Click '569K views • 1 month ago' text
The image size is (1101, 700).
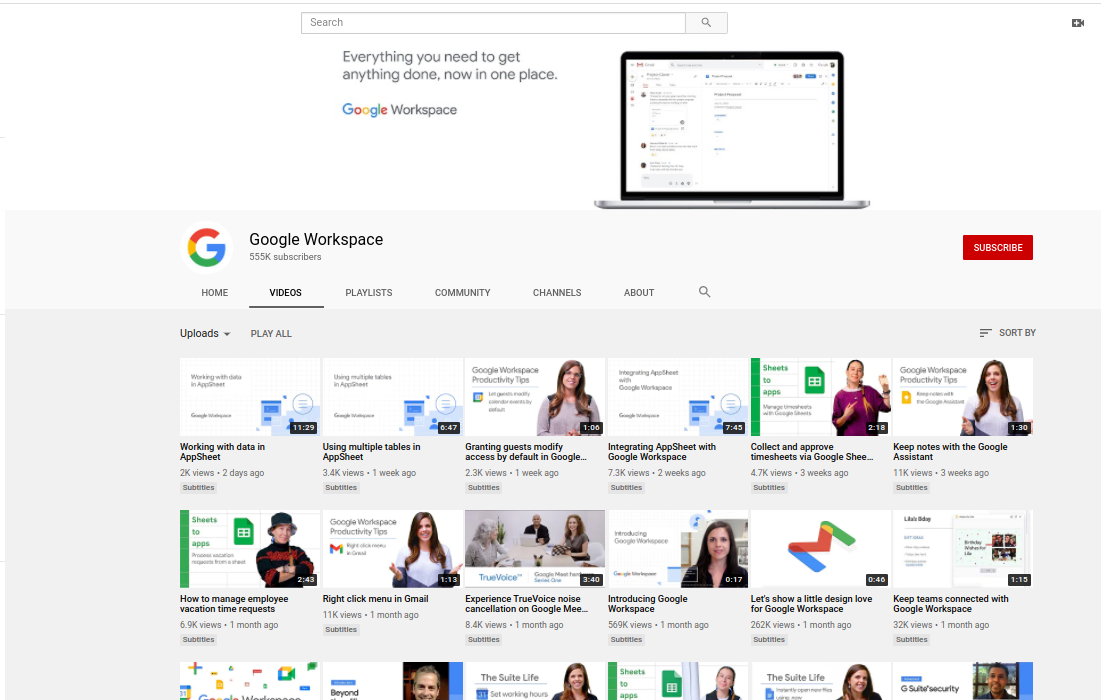(658, 625)
